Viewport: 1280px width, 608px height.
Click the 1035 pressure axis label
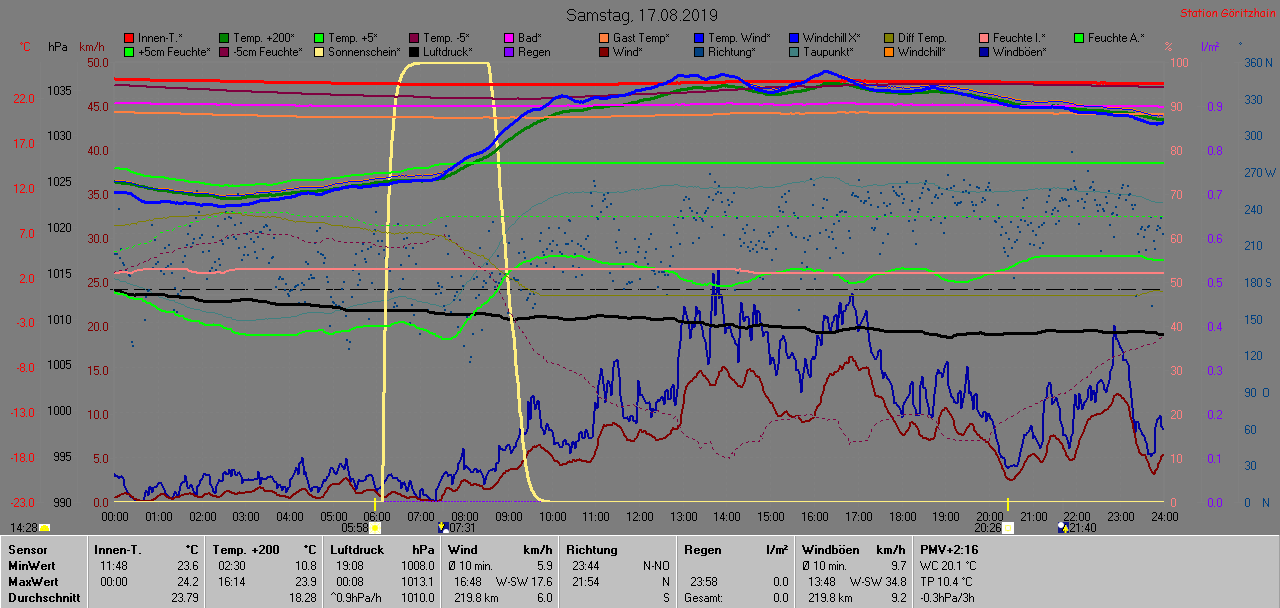click(x=59, y=90)
